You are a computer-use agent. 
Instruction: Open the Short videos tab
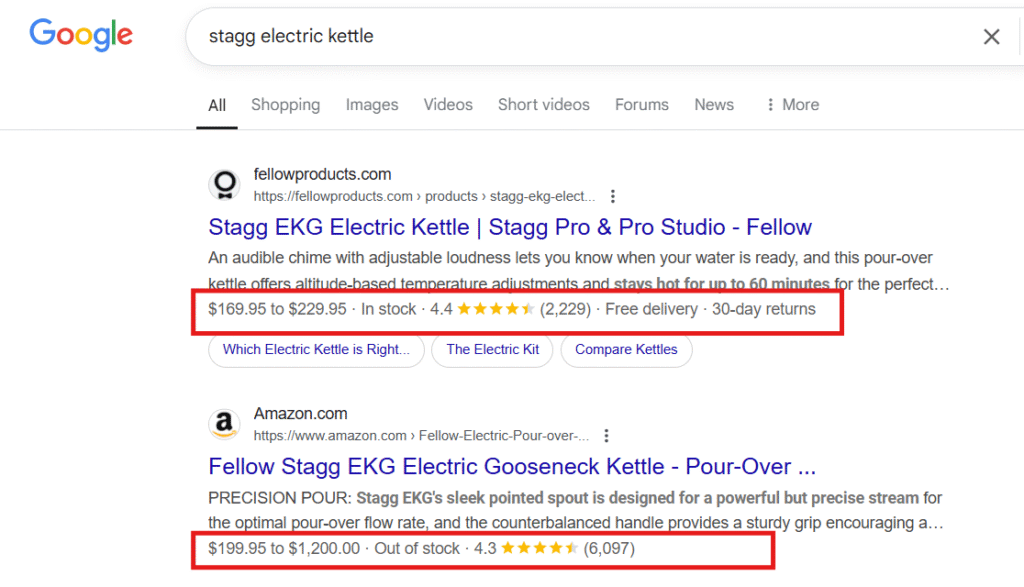[543, 104]
